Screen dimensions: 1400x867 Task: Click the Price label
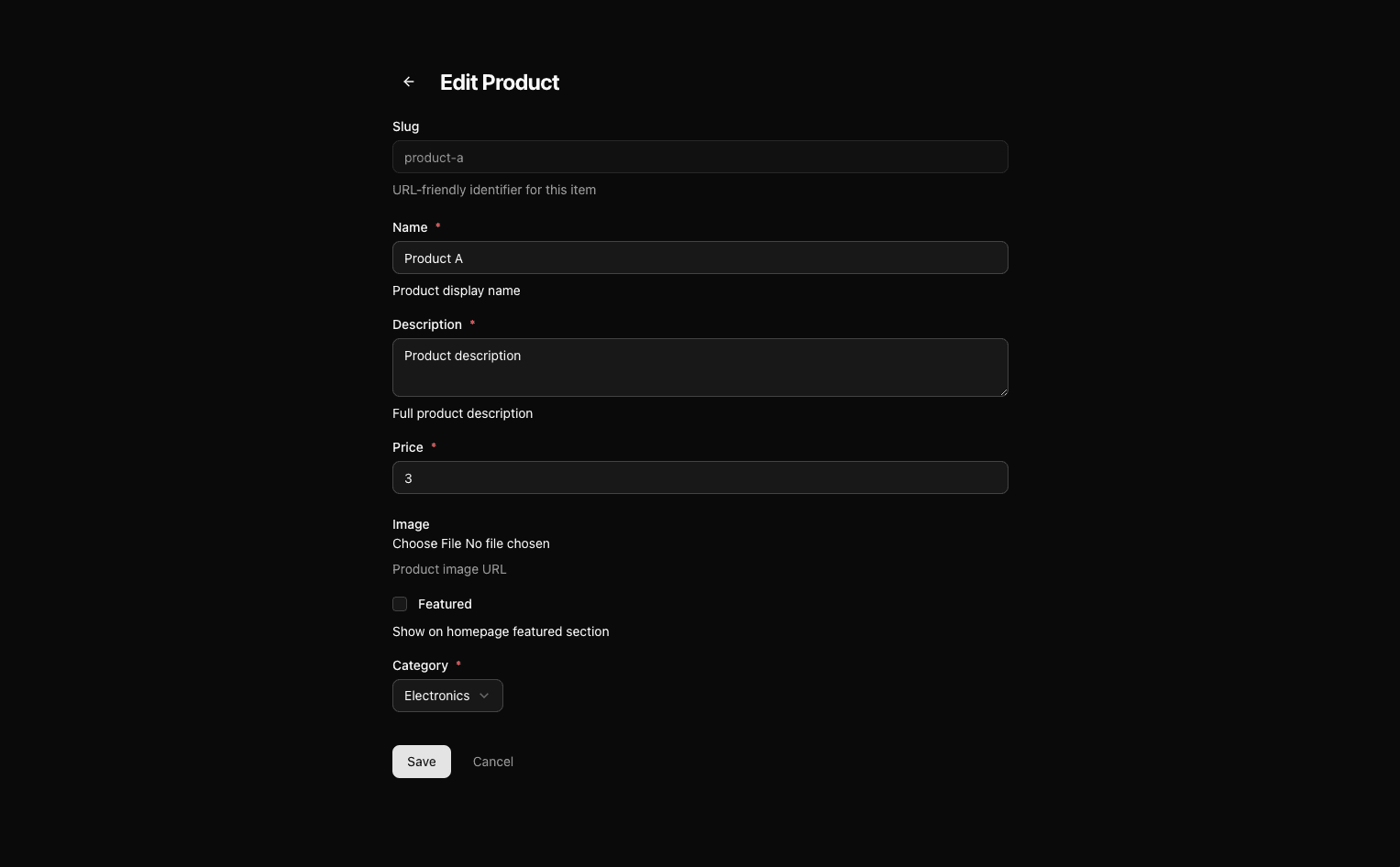click(407, 447)
